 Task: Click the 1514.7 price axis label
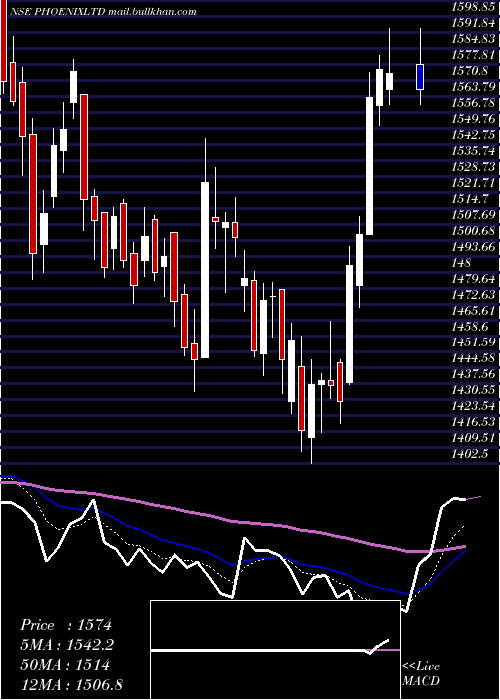tap(470, 199)
